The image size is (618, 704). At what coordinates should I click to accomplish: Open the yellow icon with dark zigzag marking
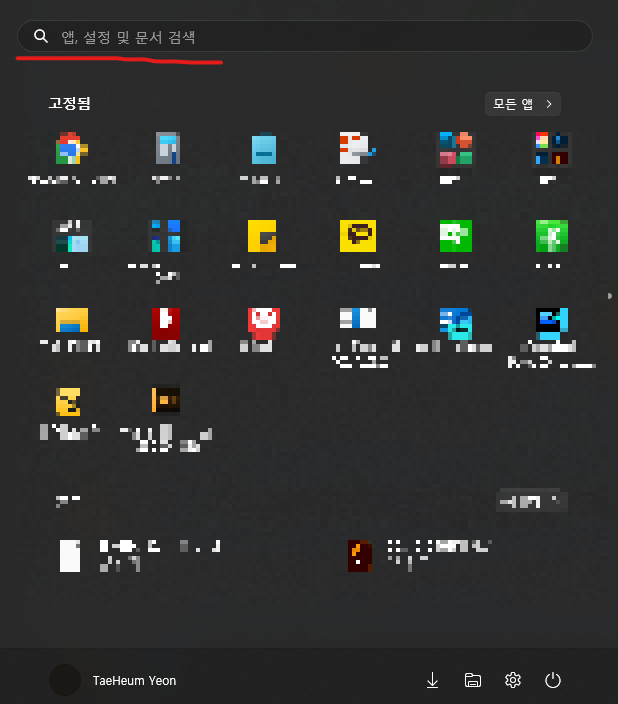click(x=68, y=402)
